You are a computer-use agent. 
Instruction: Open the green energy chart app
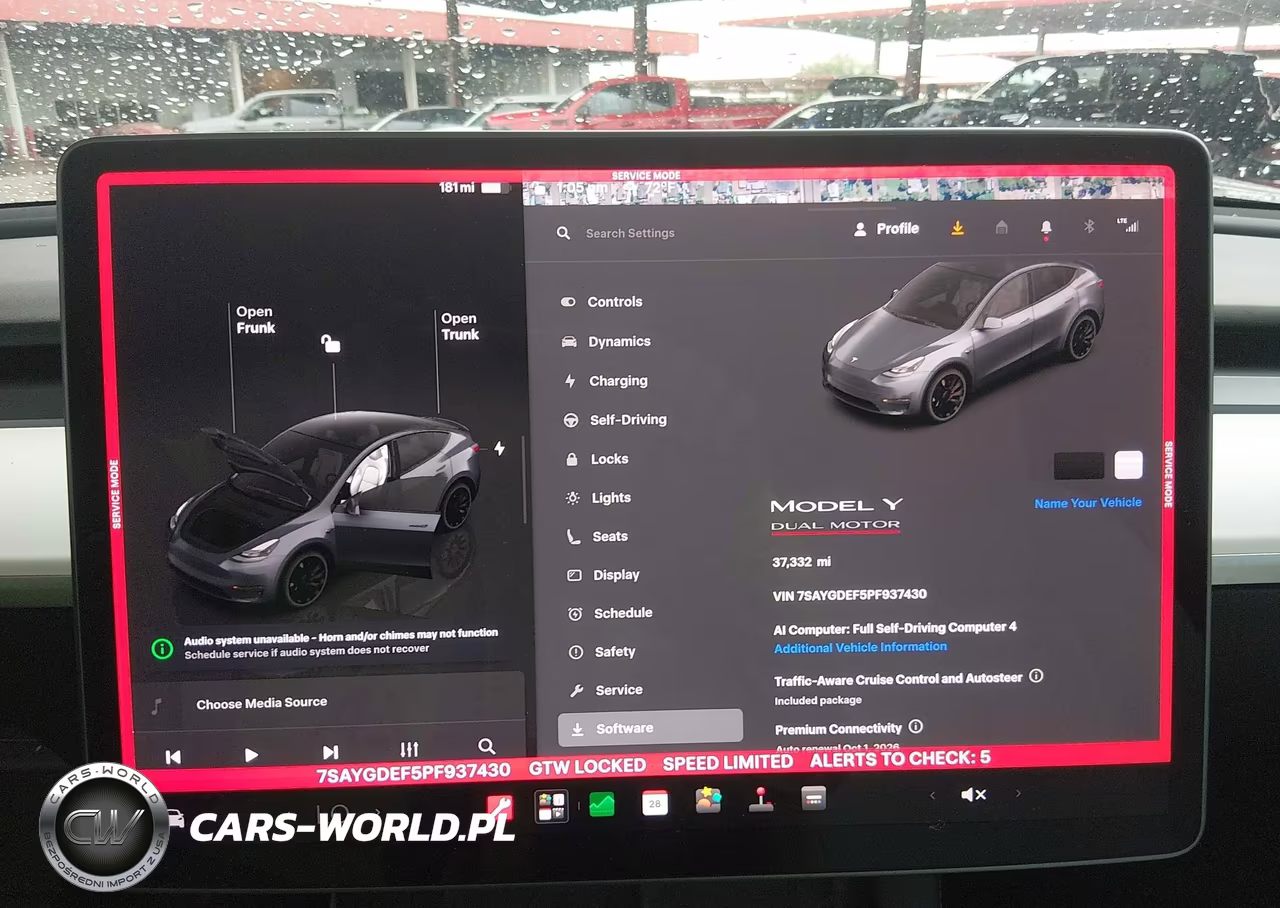coord(602,803)
